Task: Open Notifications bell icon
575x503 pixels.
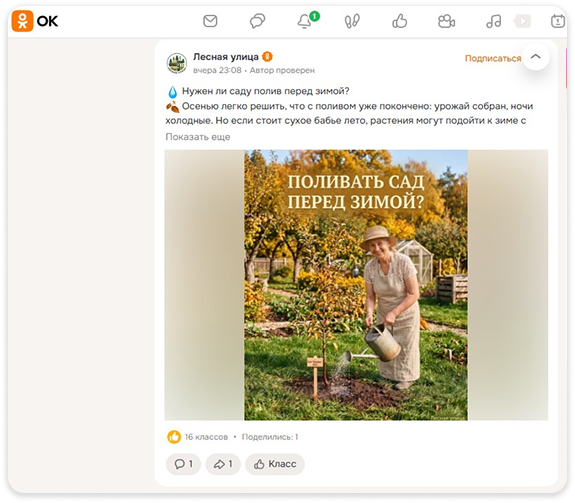Action: (305, 21)
